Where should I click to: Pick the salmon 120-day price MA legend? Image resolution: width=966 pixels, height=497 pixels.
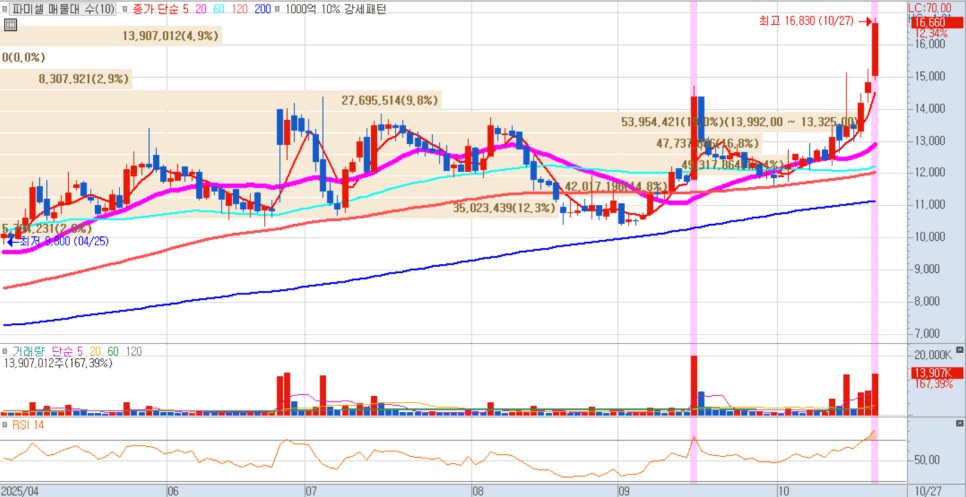pyautogui.click(x=242, y=9)
